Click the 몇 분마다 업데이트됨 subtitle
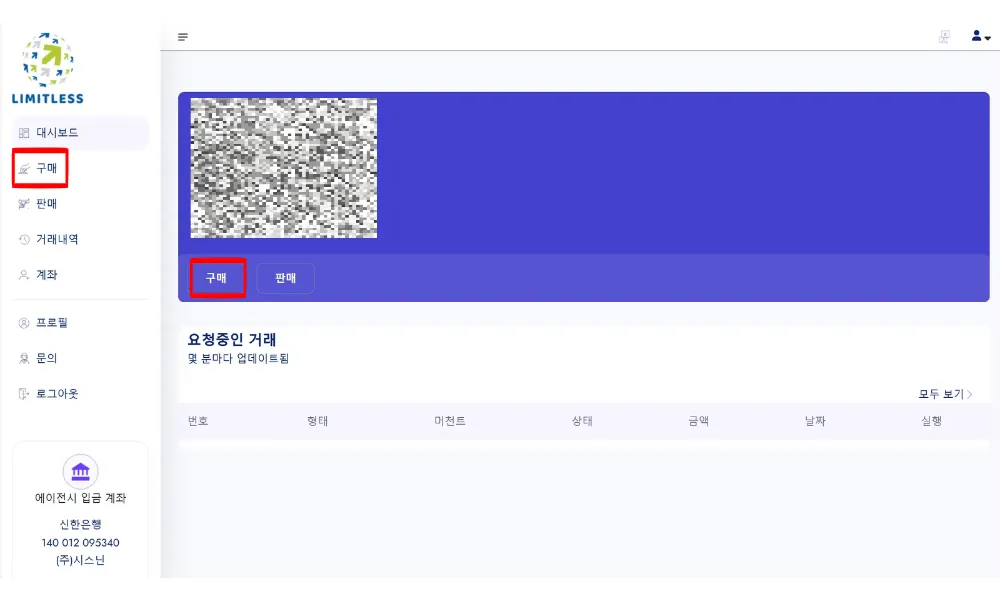 (238, 358)
